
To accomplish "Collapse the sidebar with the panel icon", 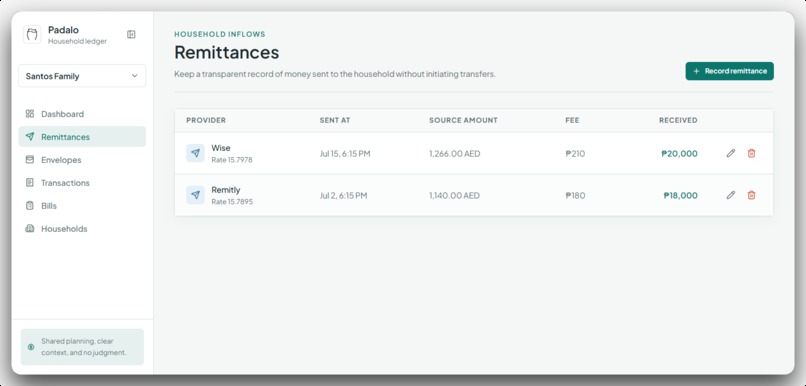I will coord(131,34).
